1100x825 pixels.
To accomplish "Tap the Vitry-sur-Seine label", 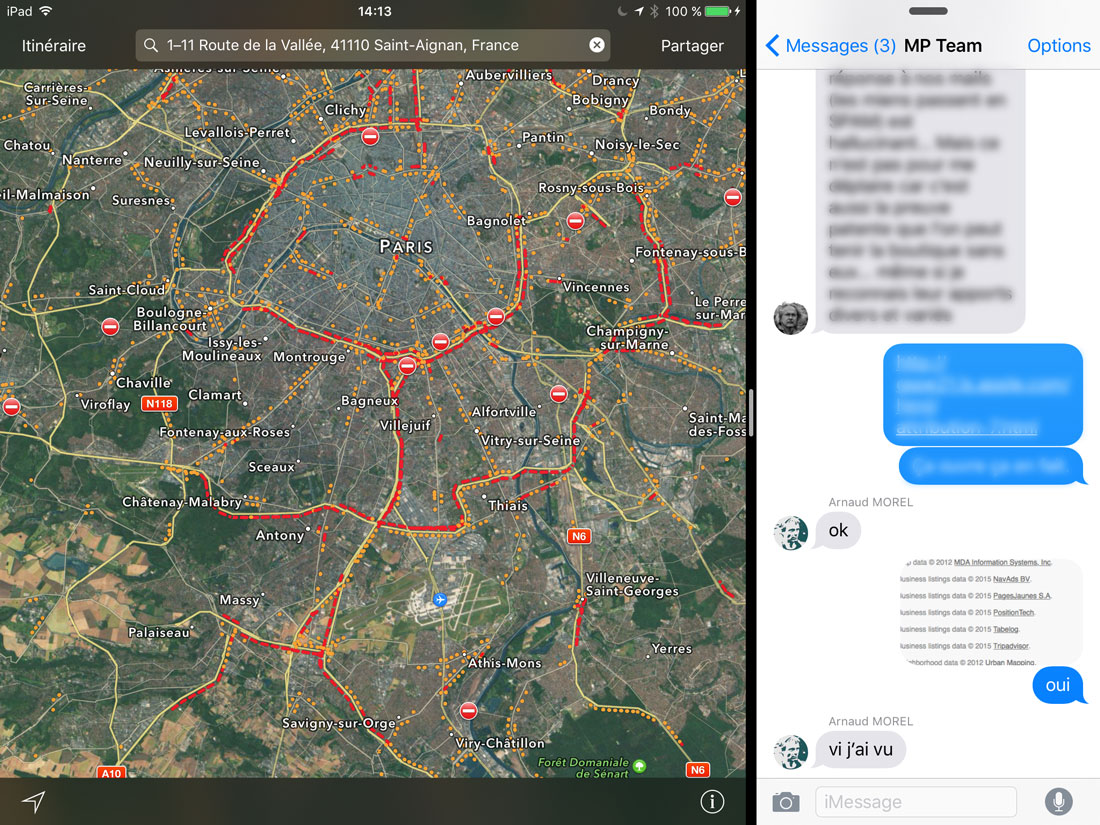I will [530, 441].
